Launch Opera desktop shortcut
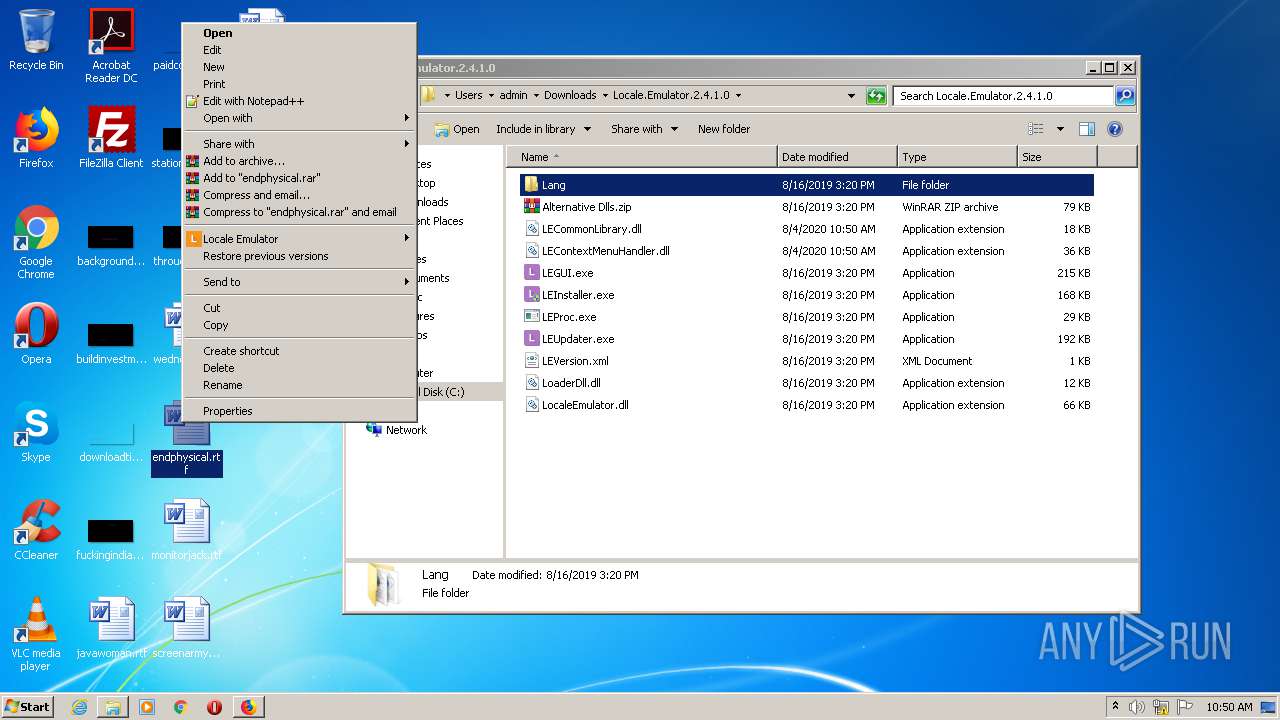 click(x=36, y=334)
